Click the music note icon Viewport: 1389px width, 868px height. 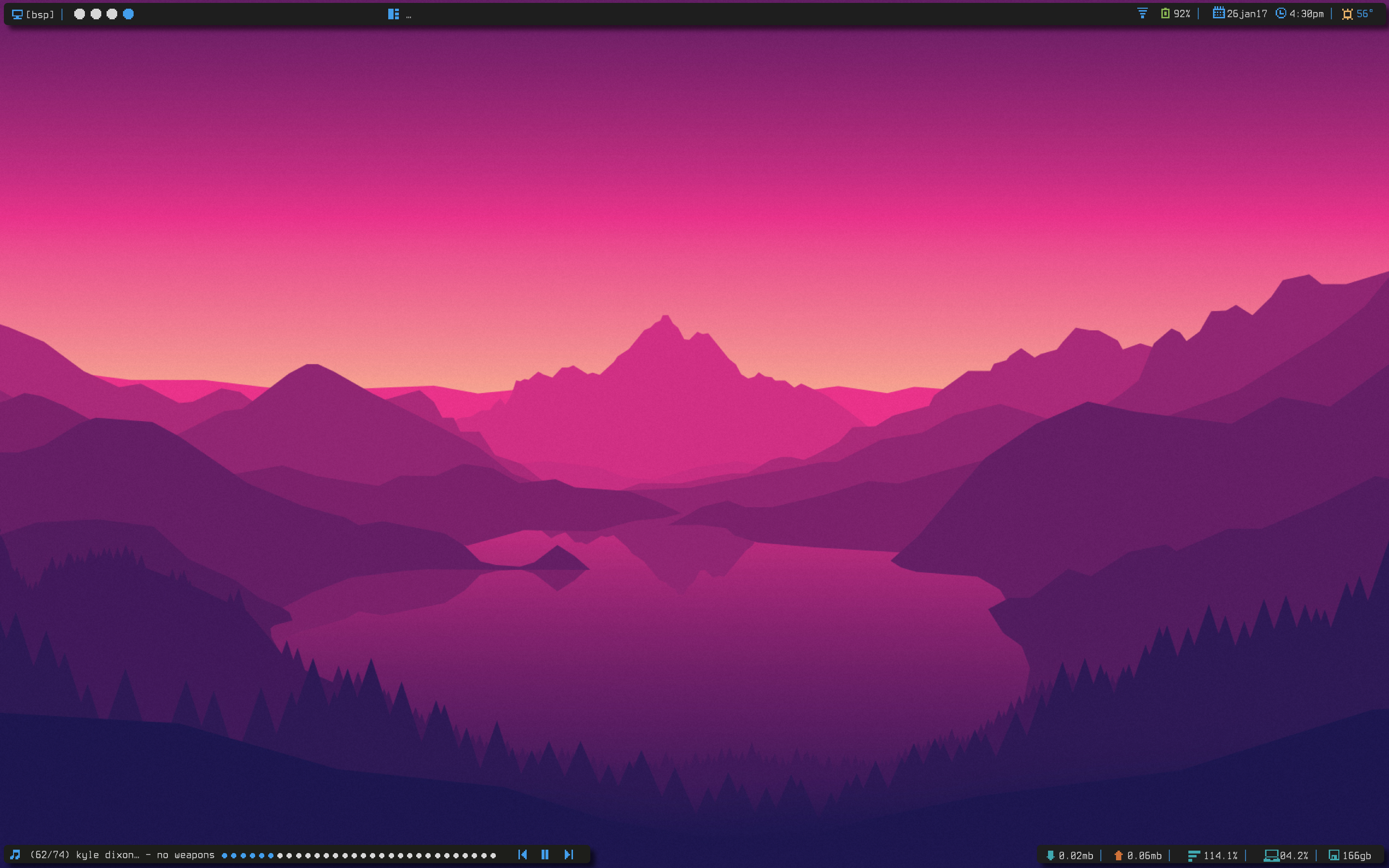(x=15, y=855)
